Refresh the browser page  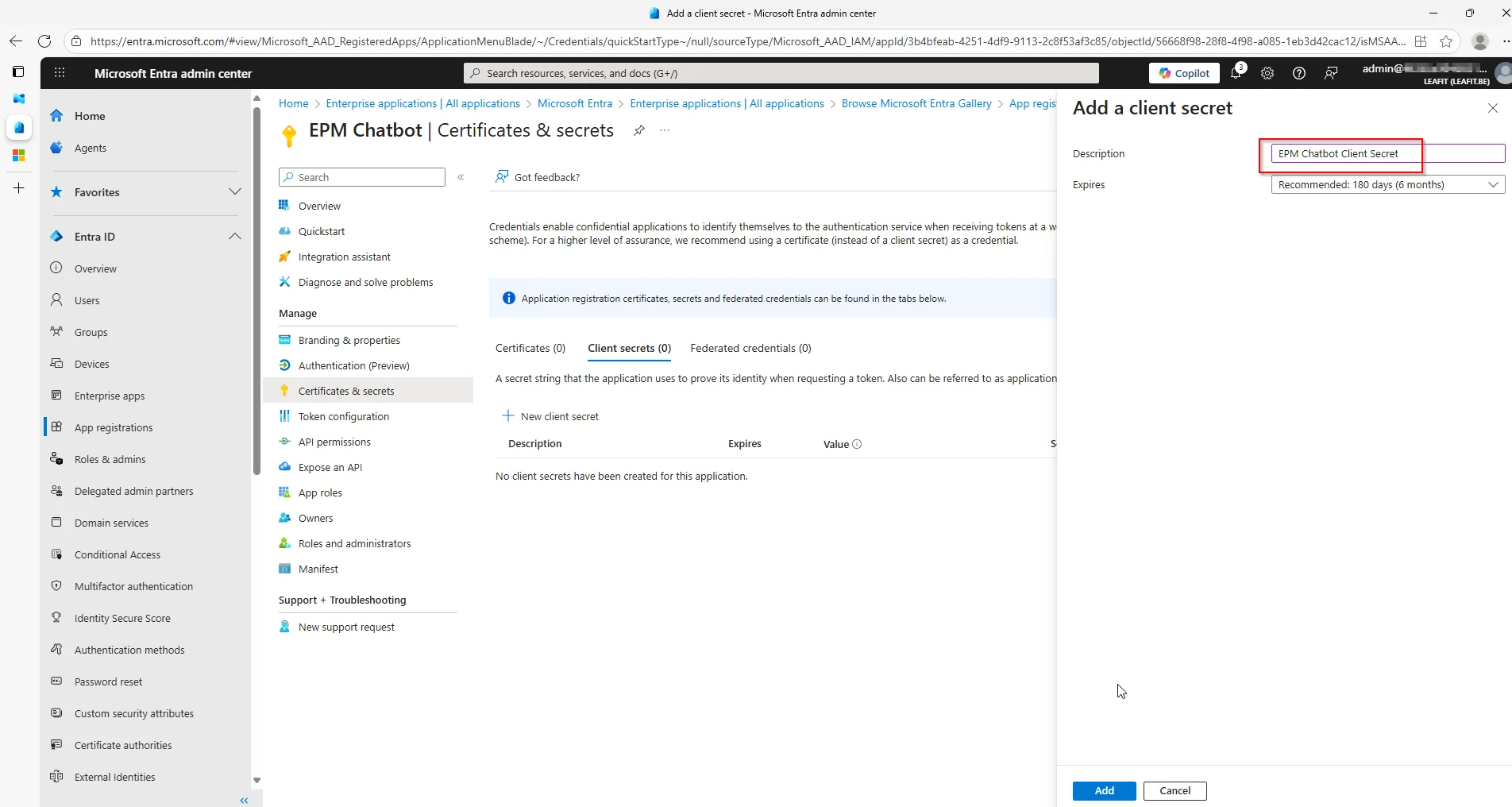(44, 41)
